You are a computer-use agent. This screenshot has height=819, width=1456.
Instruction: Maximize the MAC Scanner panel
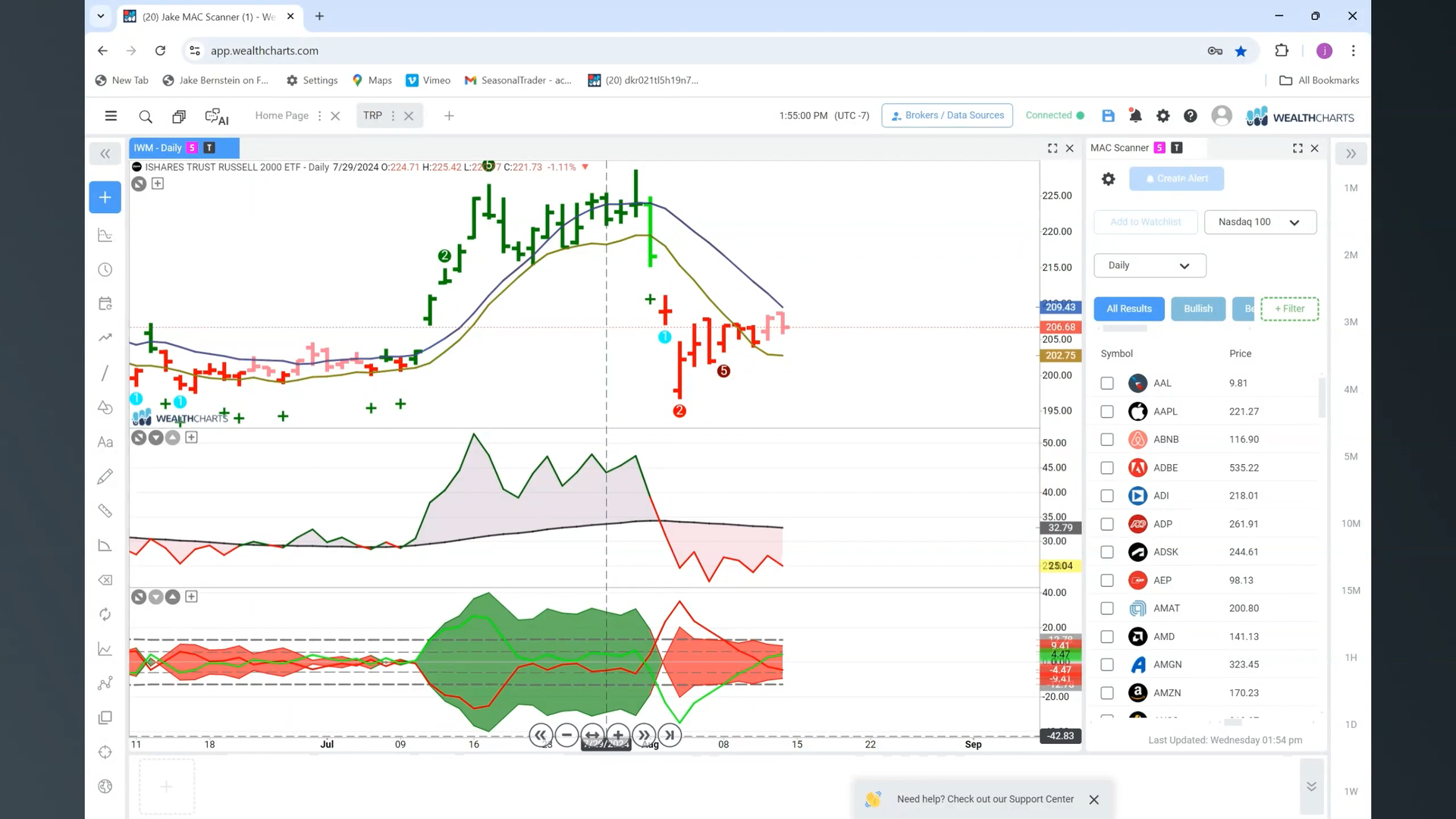[x=1298, y=149]
